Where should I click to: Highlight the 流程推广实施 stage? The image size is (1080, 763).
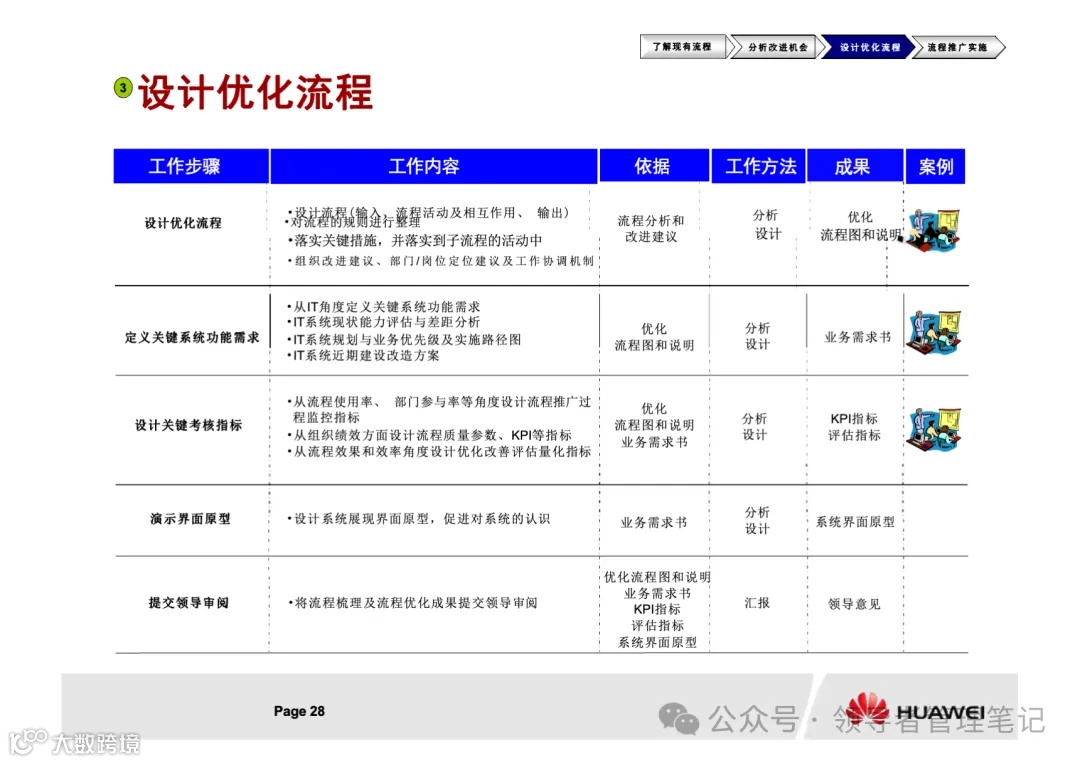click(956, 47)
